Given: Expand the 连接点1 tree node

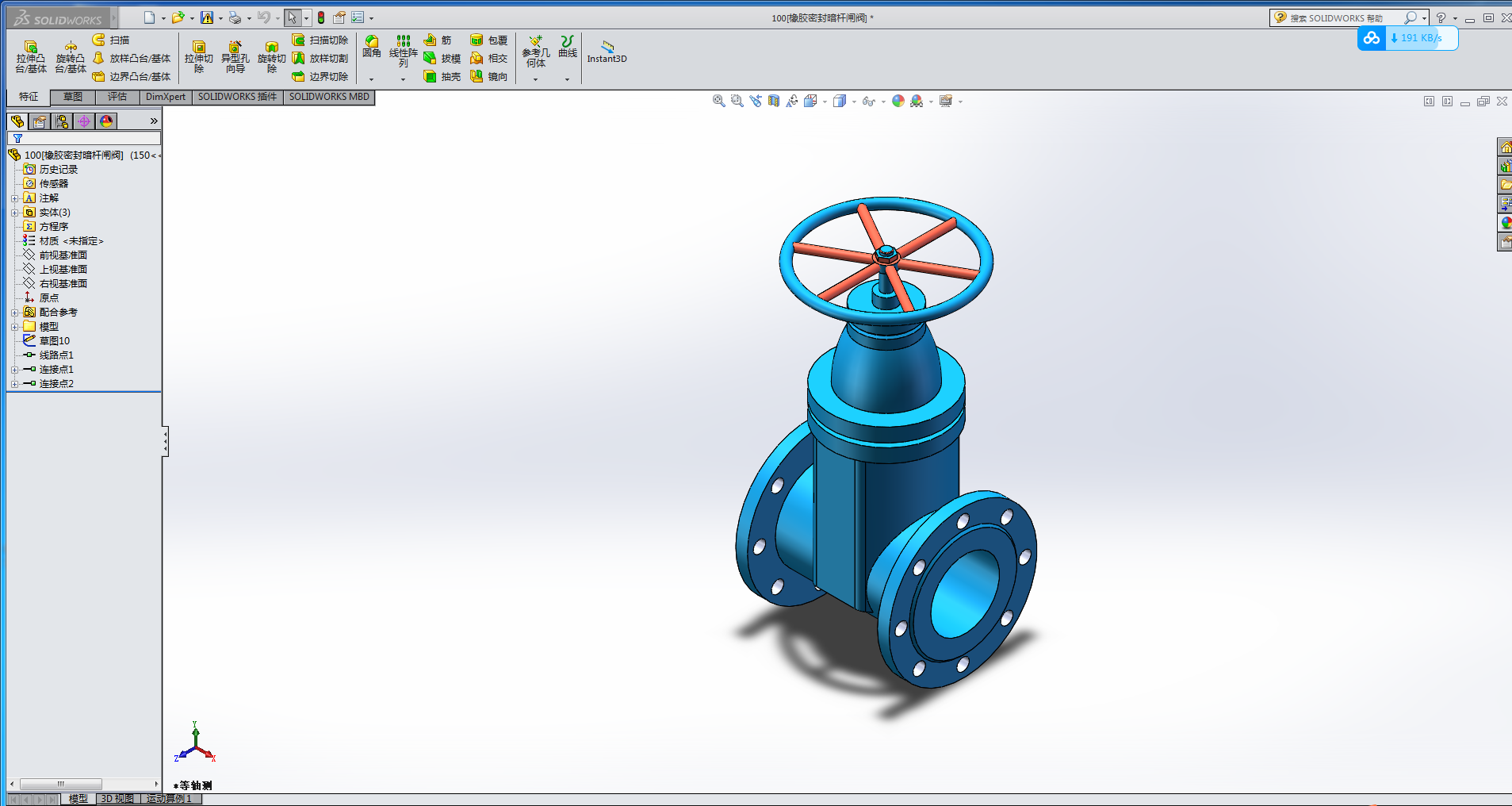Looking at the screenshot, I should click(14, 370).
